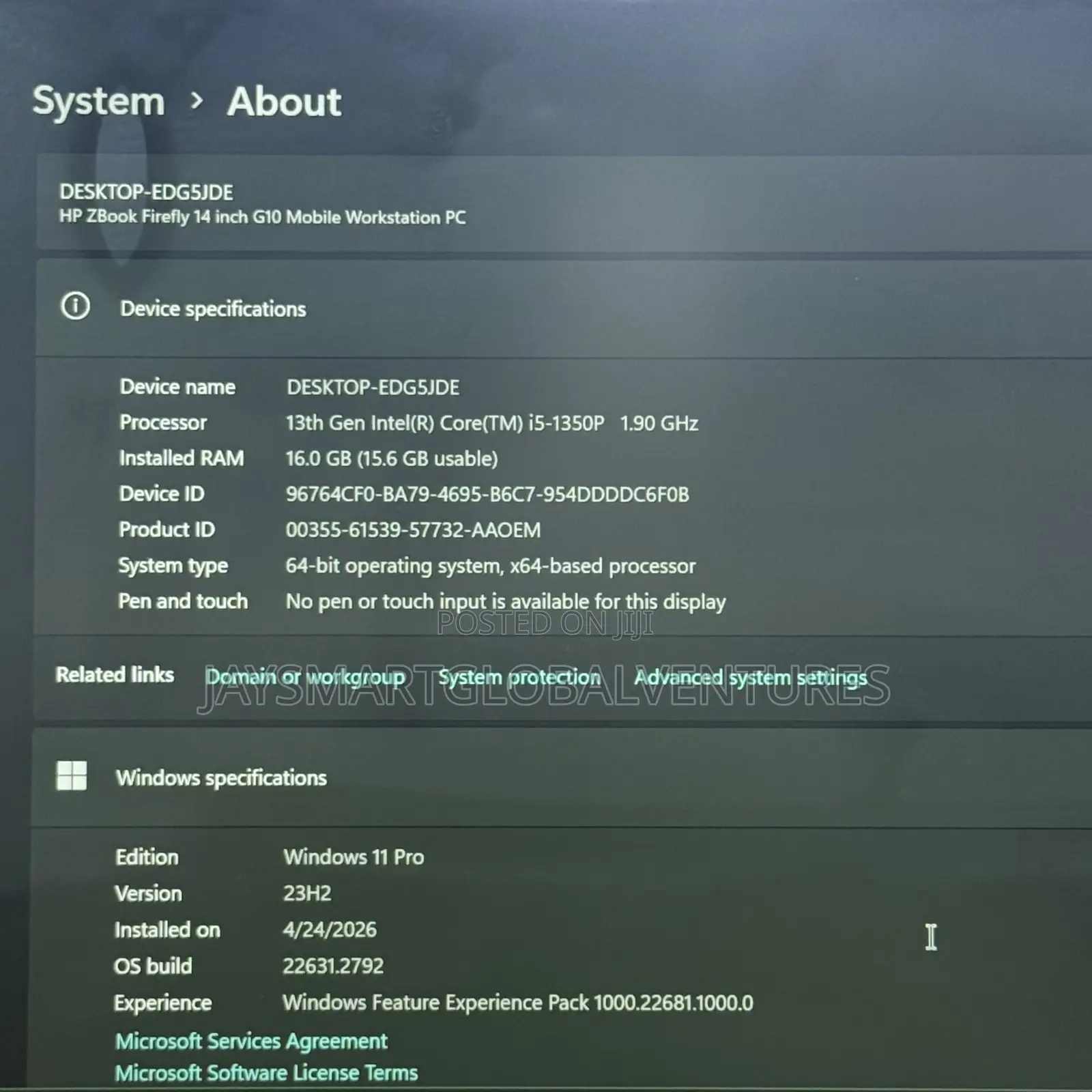Click the Device ID label
Image resolution: width=1092 pixels, height=1092 pixels.
pos(162,493)
